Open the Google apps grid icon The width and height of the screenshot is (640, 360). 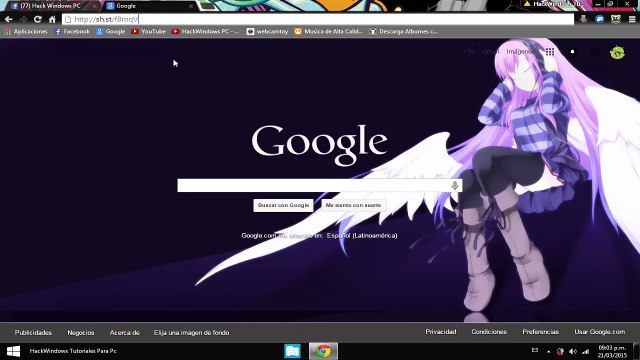point(550,51)
